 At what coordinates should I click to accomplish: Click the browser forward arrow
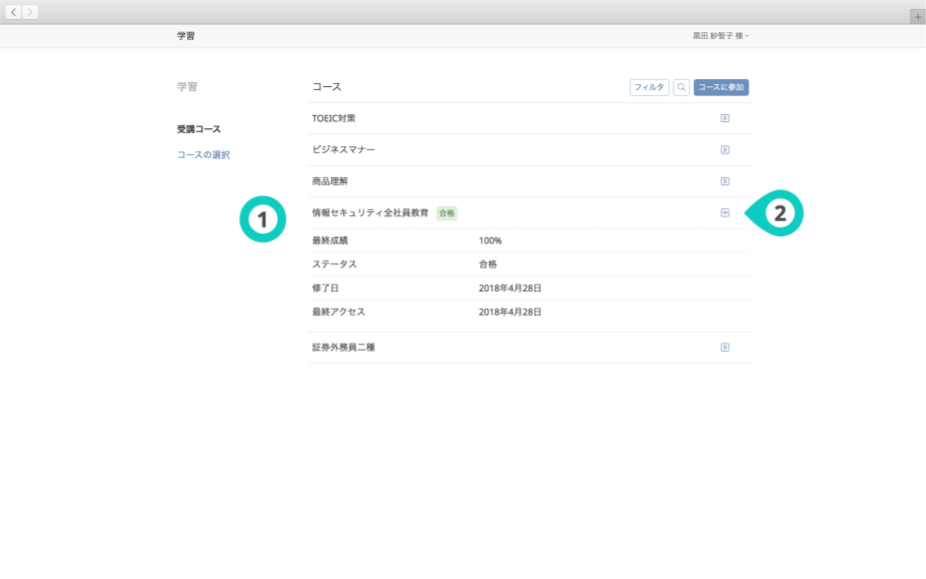[30, 12]
